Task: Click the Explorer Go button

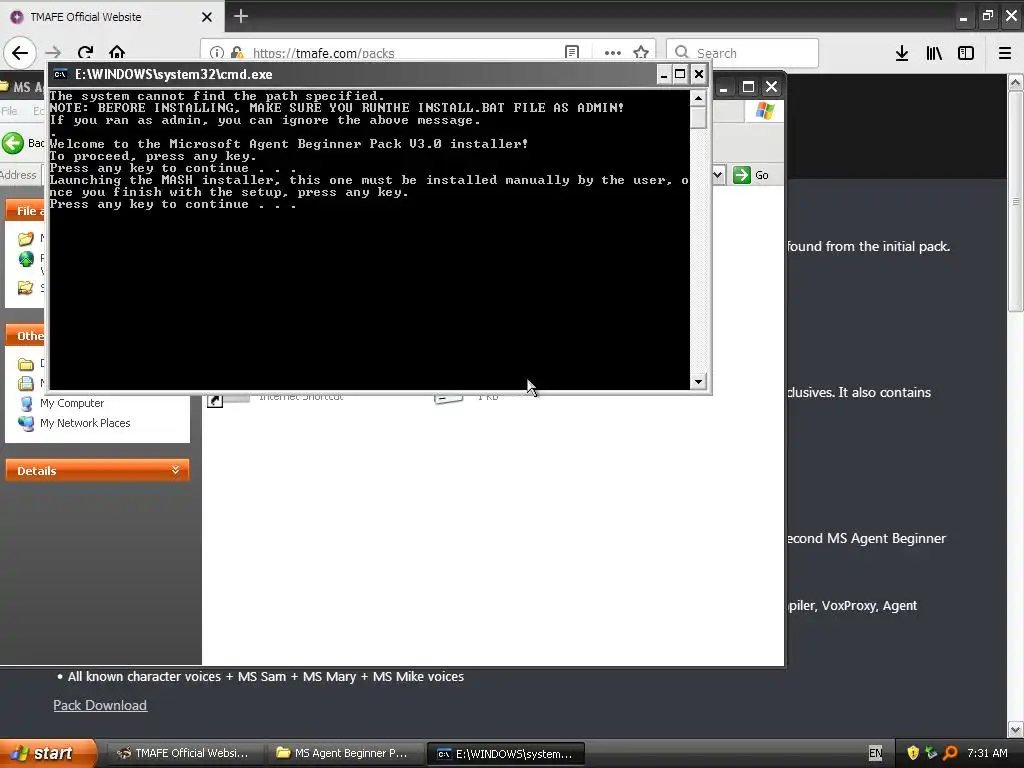Action: [751, 175]
